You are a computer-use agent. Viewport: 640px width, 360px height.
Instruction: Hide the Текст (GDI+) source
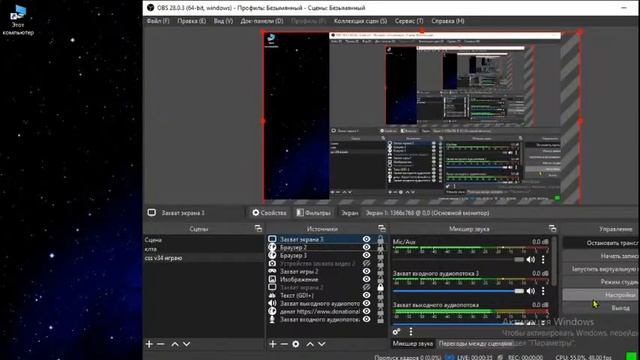(367, 295)
